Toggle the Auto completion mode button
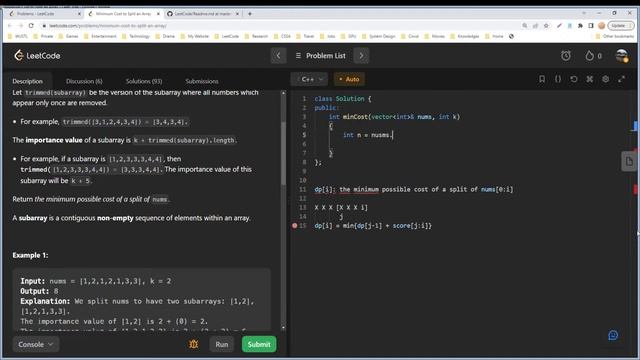This screenshot has height=360, width=640. tap(349, 79)
